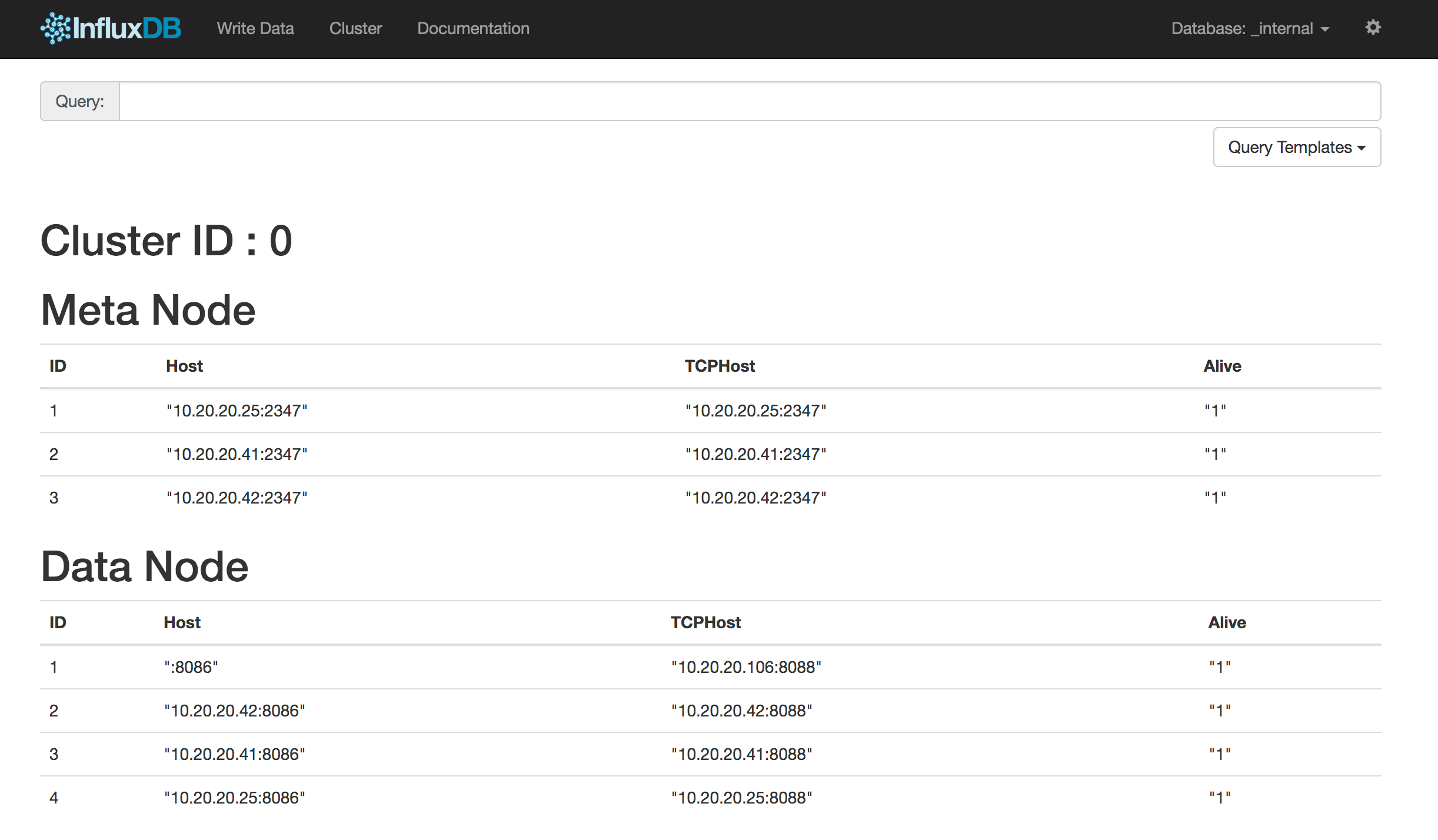
Task: Select data node host 10.20.20.42:8086
Action: click(235, 711)
